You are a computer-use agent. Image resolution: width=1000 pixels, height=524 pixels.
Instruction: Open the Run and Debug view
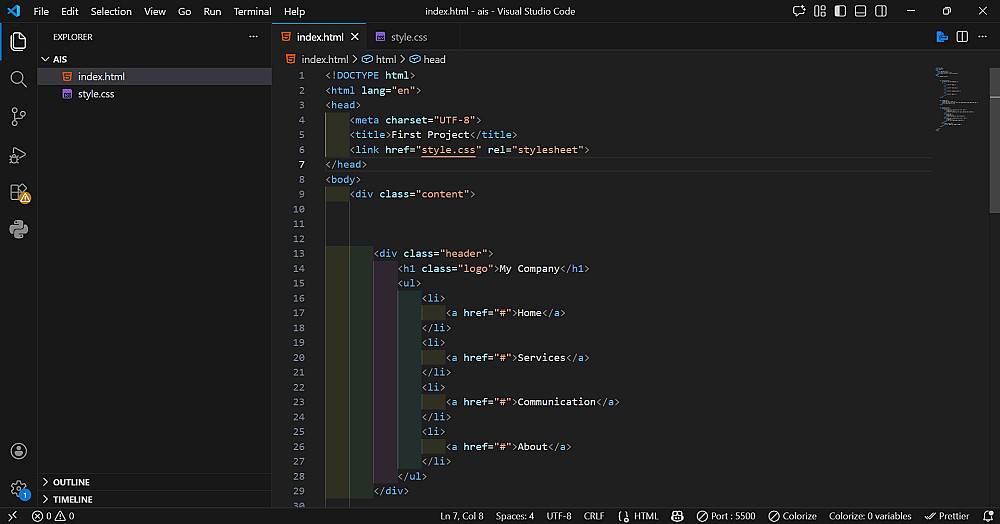pos(18,155)
